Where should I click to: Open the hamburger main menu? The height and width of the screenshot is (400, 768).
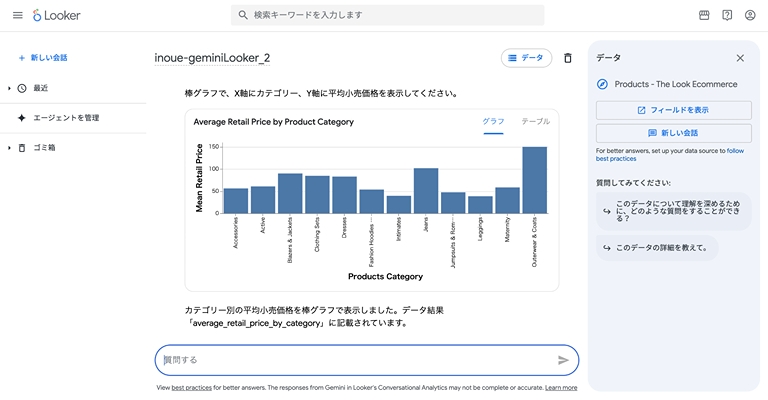[17, 15]
